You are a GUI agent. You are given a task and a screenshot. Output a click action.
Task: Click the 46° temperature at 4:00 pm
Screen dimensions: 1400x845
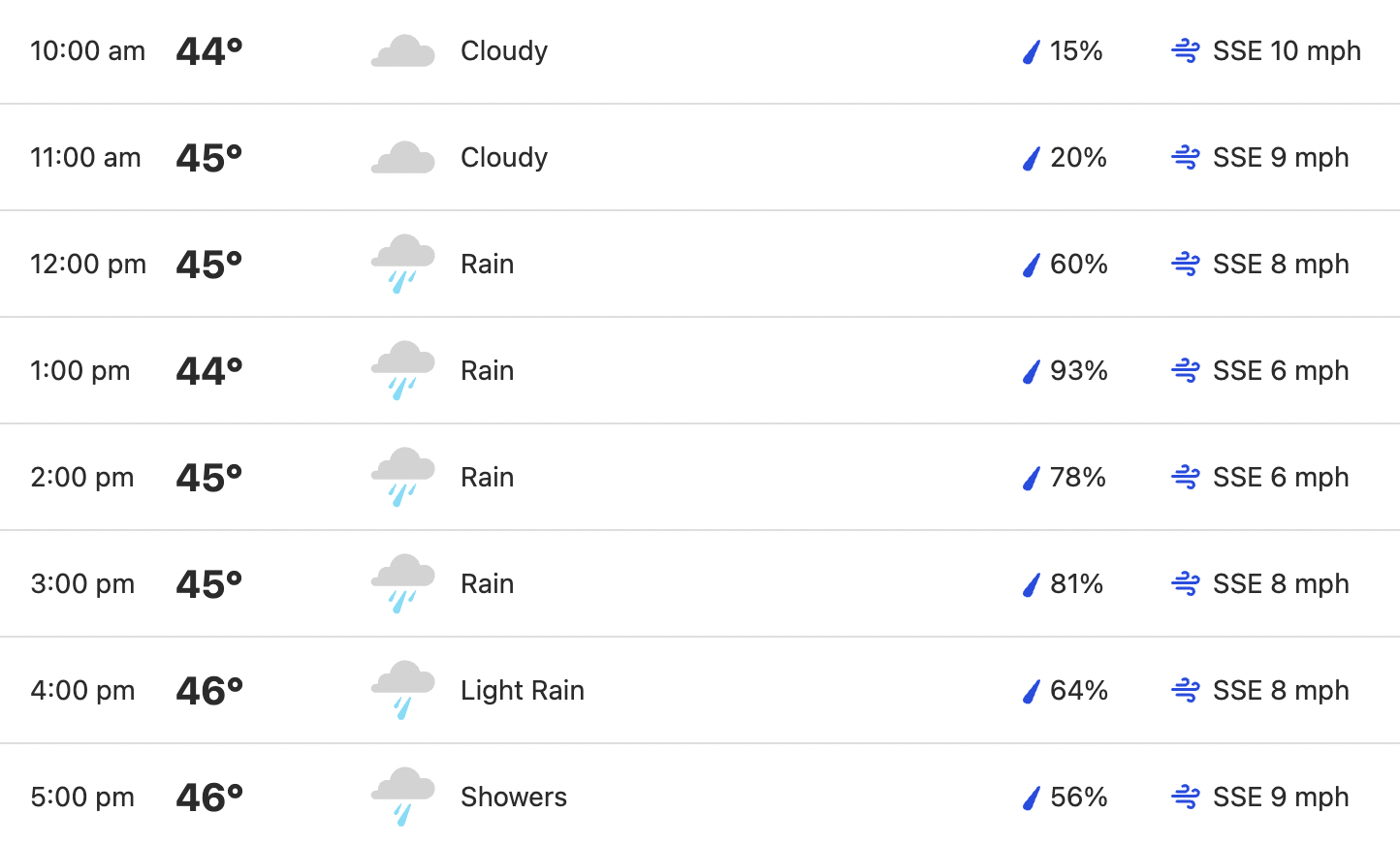click(x=209, y=691)
